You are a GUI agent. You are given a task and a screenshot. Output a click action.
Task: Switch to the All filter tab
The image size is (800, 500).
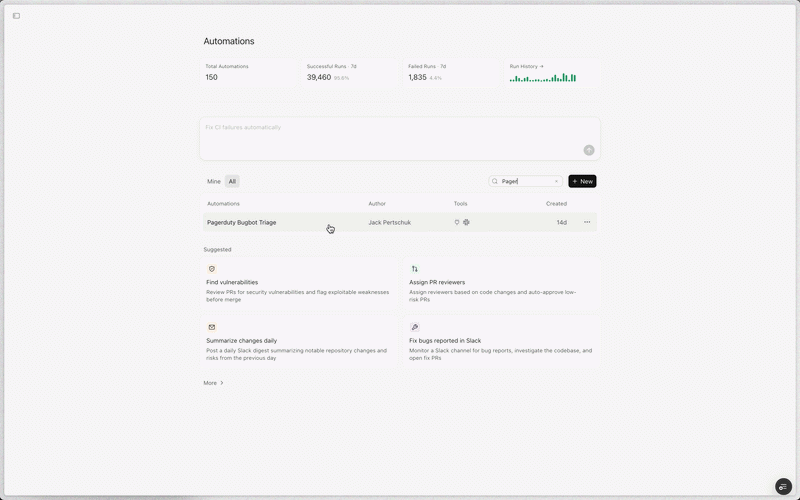point(232,181)
